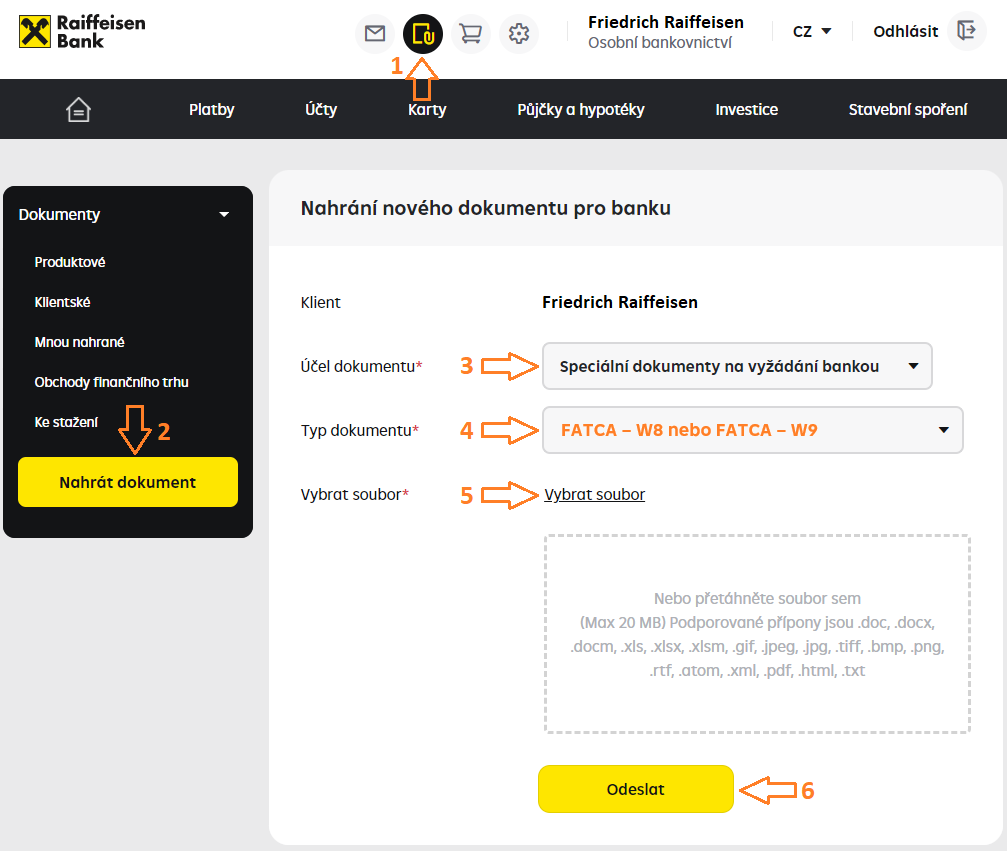Click the Odhlásit text
This screenshot has height=851, width=1007.
tap(906, 31)
